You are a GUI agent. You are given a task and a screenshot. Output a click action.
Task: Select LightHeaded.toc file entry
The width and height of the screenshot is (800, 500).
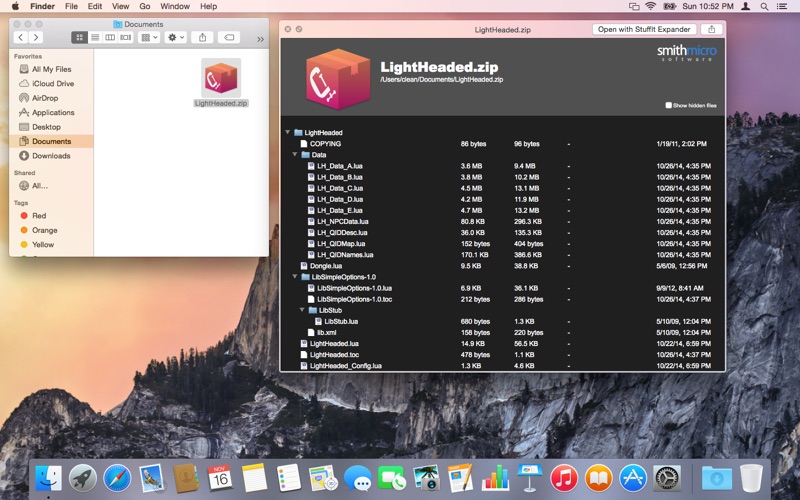(334, 355)
